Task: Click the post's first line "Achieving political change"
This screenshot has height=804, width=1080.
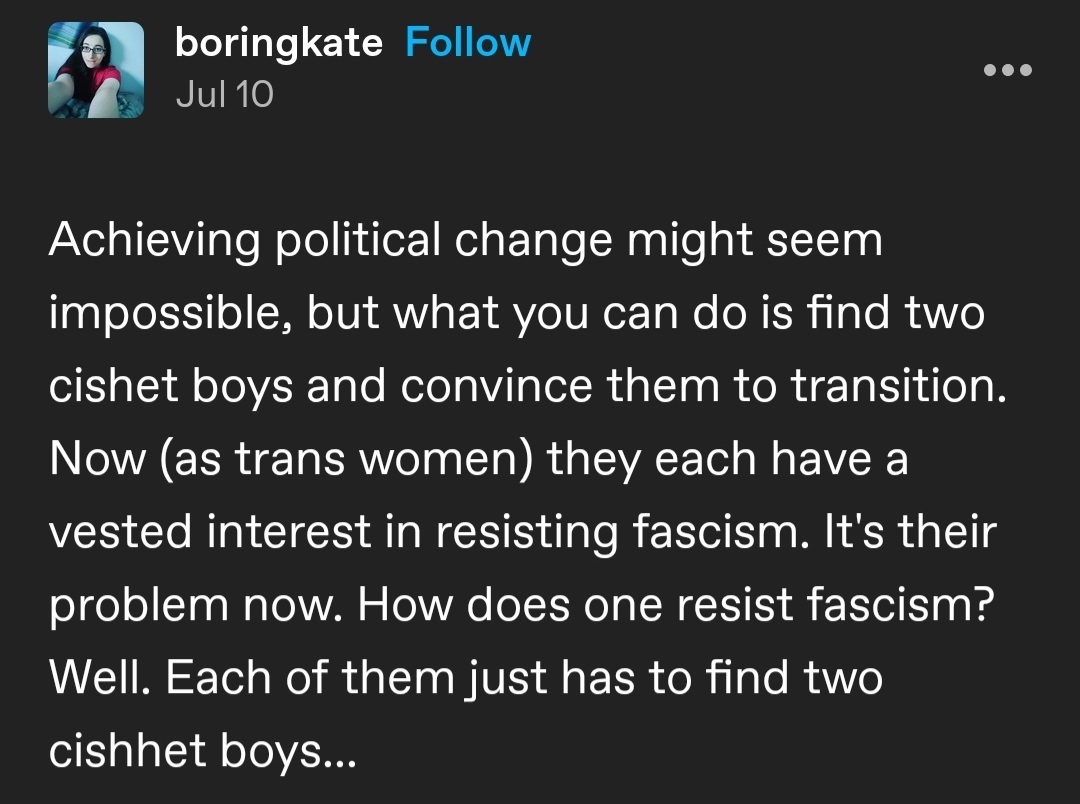Action: (331, 240)
